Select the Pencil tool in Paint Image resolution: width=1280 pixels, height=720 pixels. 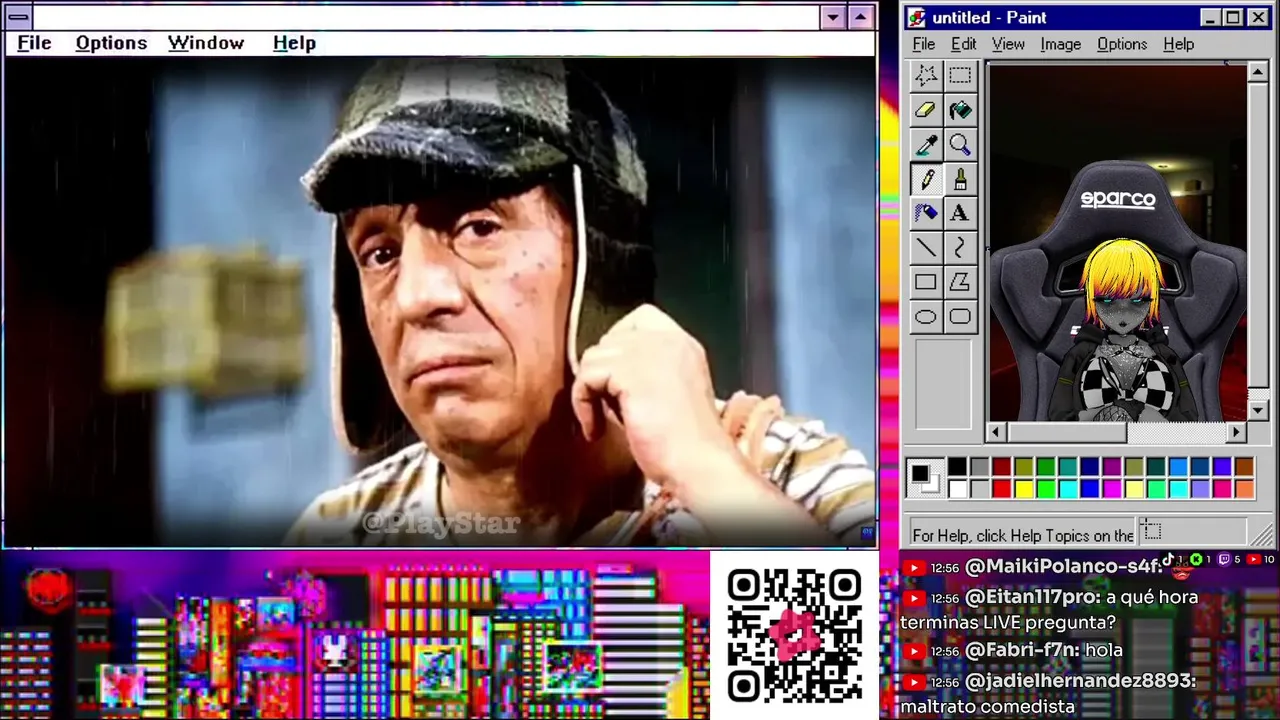click(926, 179)
